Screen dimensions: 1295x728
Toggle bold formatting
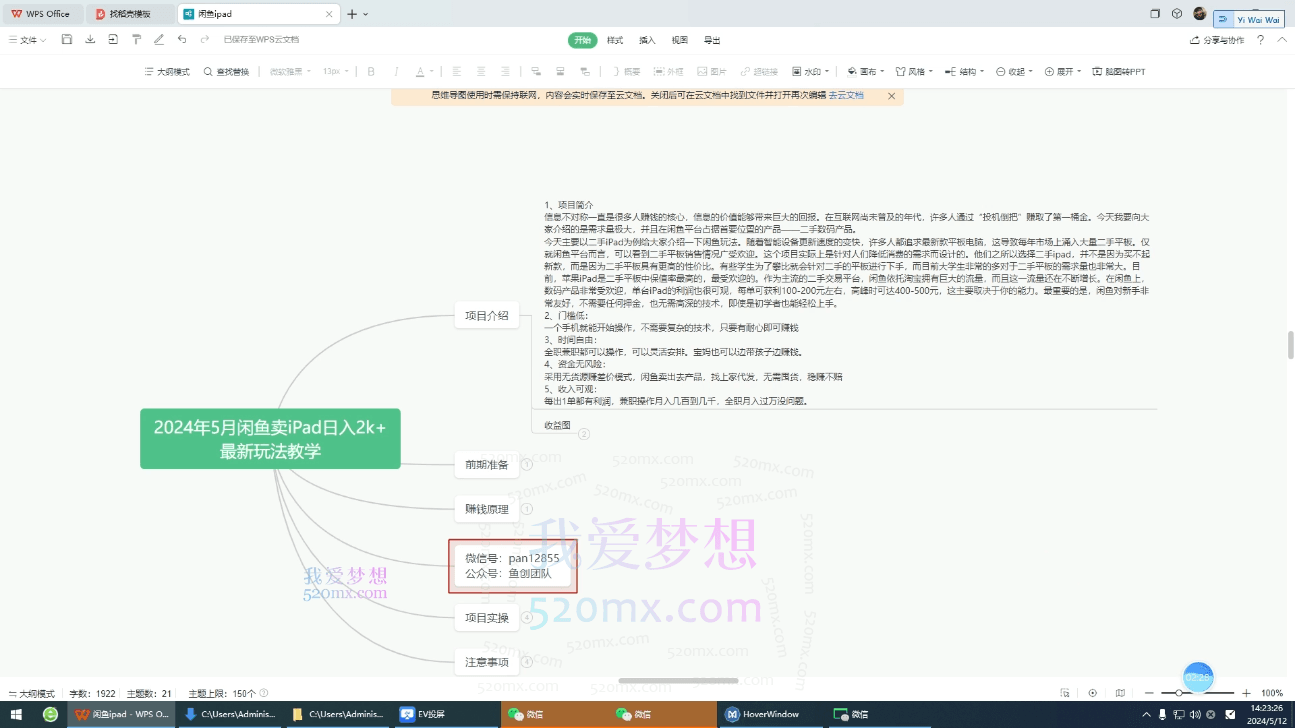370,71
